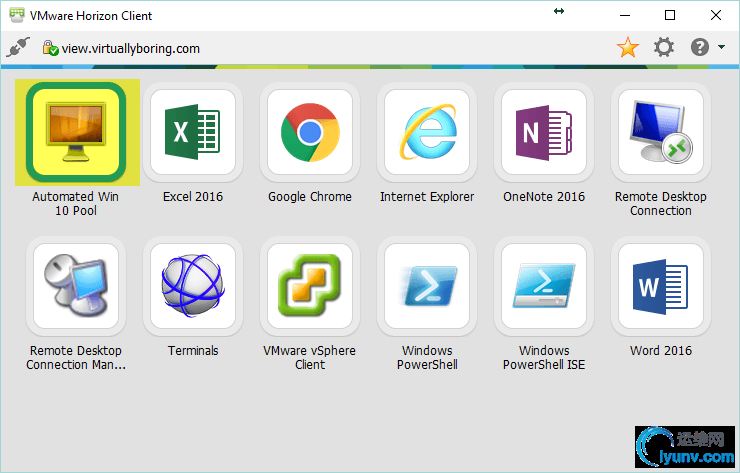Open the Internet Explorer icon
The height and width of the screenshot is (473, 740).
coord(427,132)
